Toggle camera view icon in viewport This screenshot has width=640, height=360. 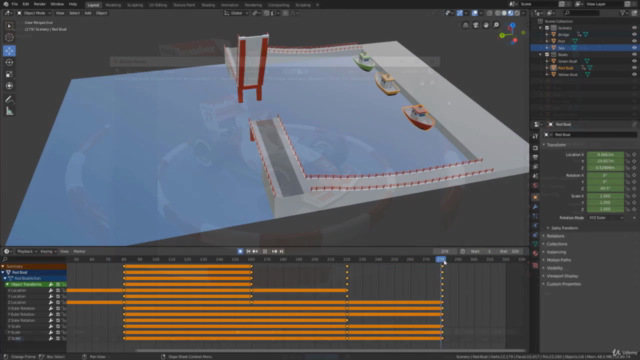[476, 25]
